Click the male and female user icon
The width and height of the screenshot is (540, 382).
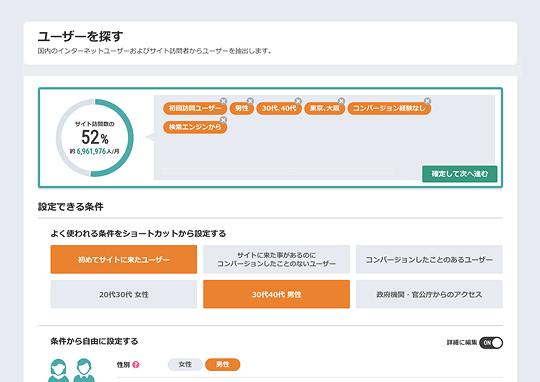coord(71,370)
